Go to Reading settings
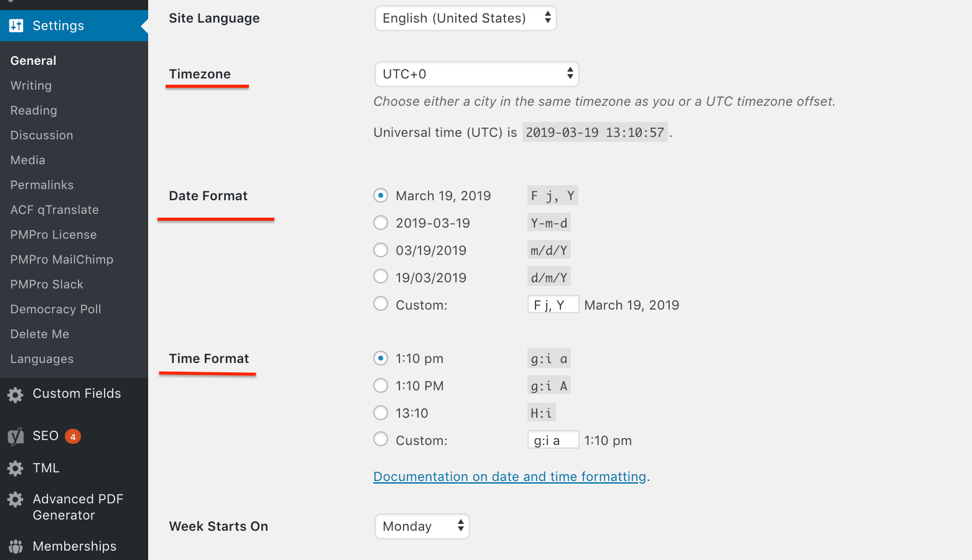 [x=33, y=110]
